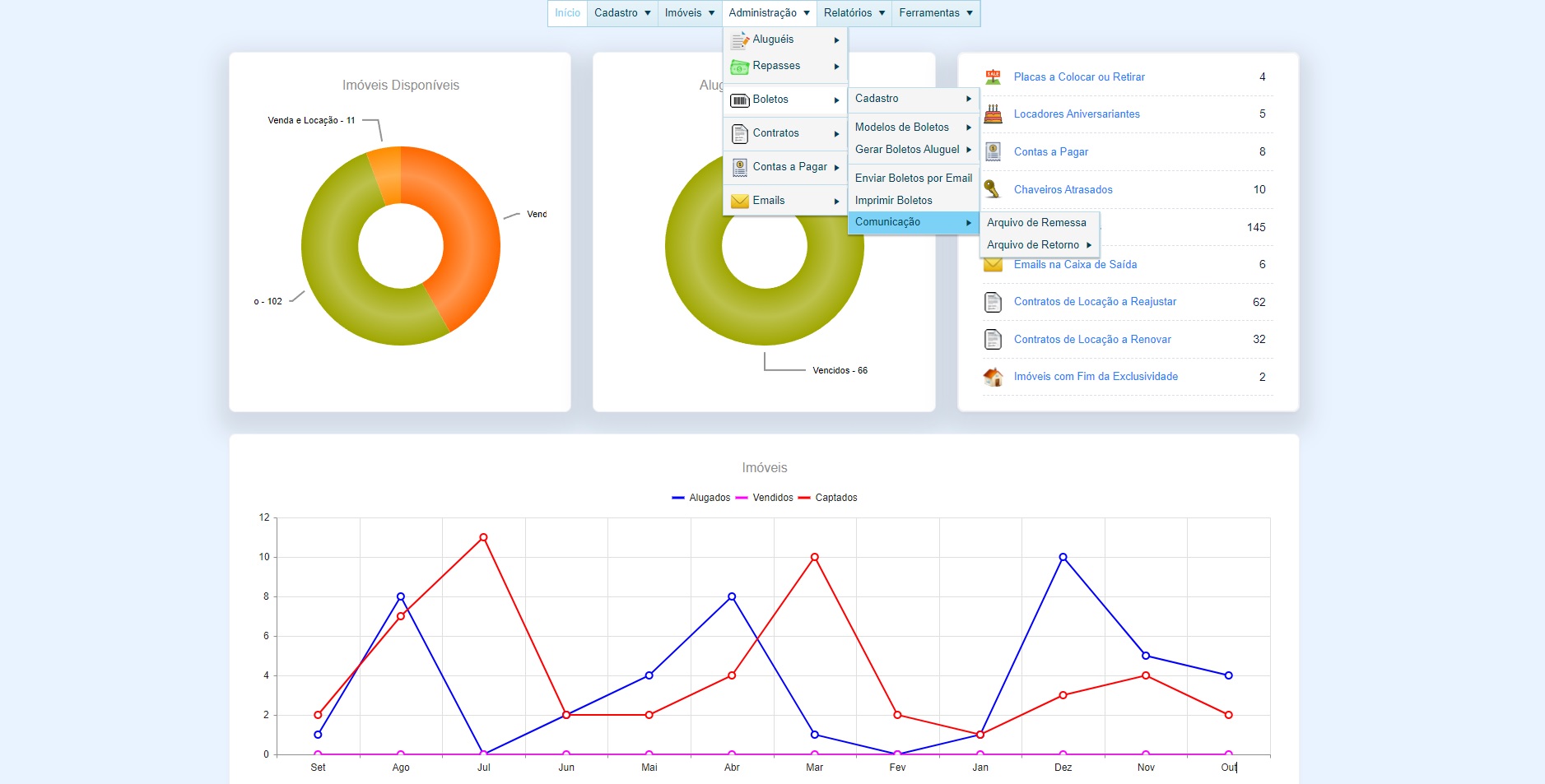Image resolution: width=1545 pixels, height=784 pixels.
Task: Expand the Repasses submenu
Action: (x=785, y=66)
